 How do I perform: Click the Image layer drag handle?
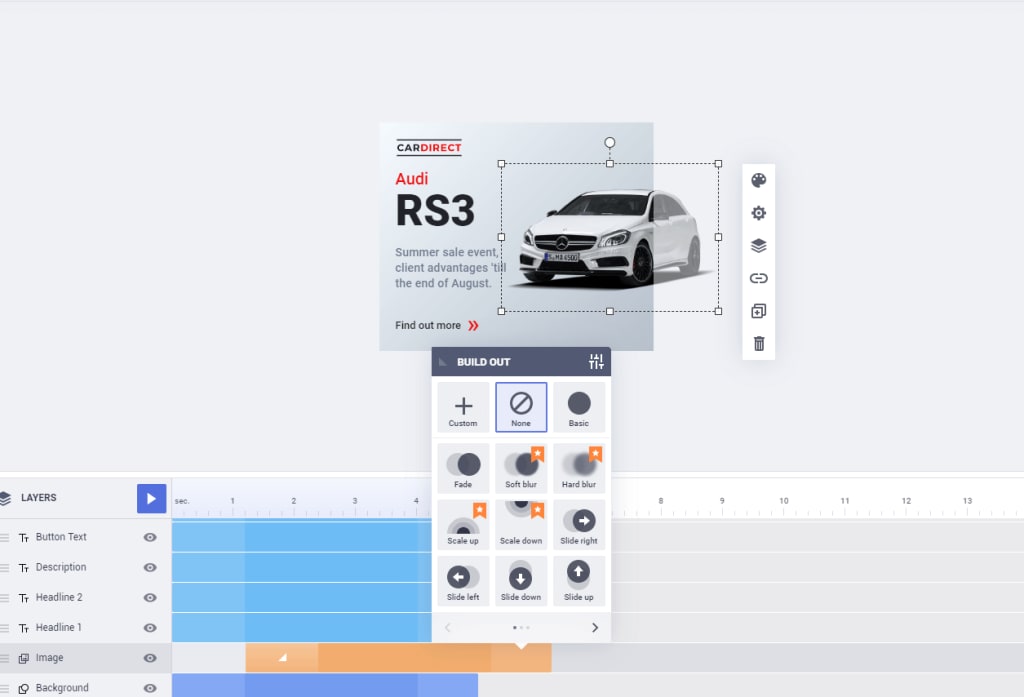click(5, 658)
